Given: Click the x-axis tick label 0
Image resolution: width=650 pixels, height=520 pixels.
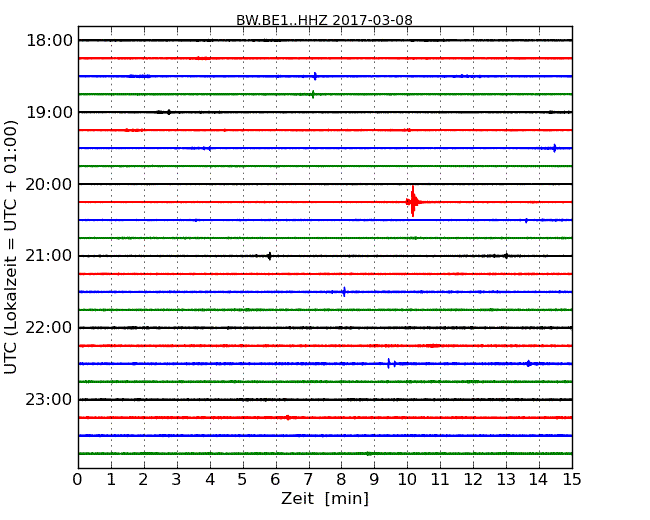Looking at the screenshot, I should (x=78, y=480).
